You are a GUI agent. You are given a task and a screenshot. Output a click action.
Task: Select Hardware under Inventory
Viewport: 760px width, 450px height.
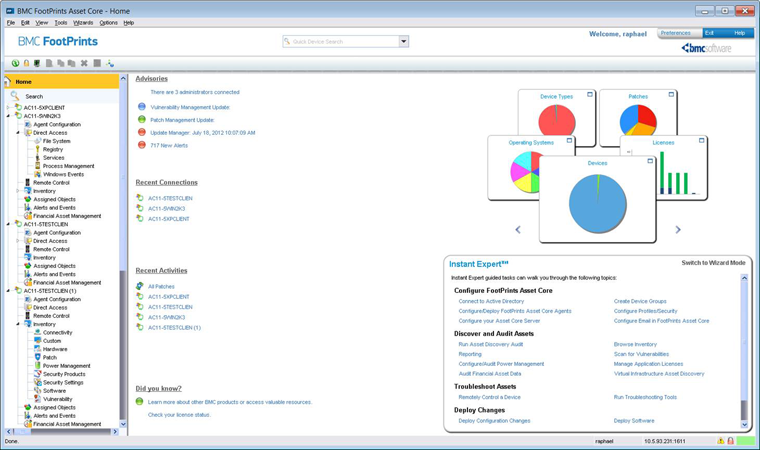(55, 349)
